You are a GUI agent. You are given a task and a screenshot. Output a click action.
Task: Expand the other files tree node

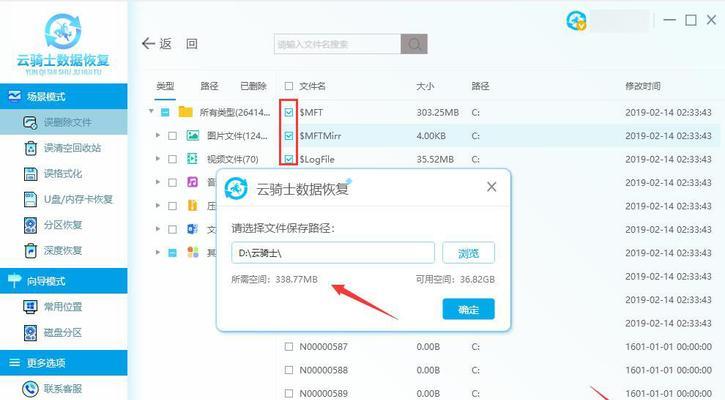(x=158, y=252)
